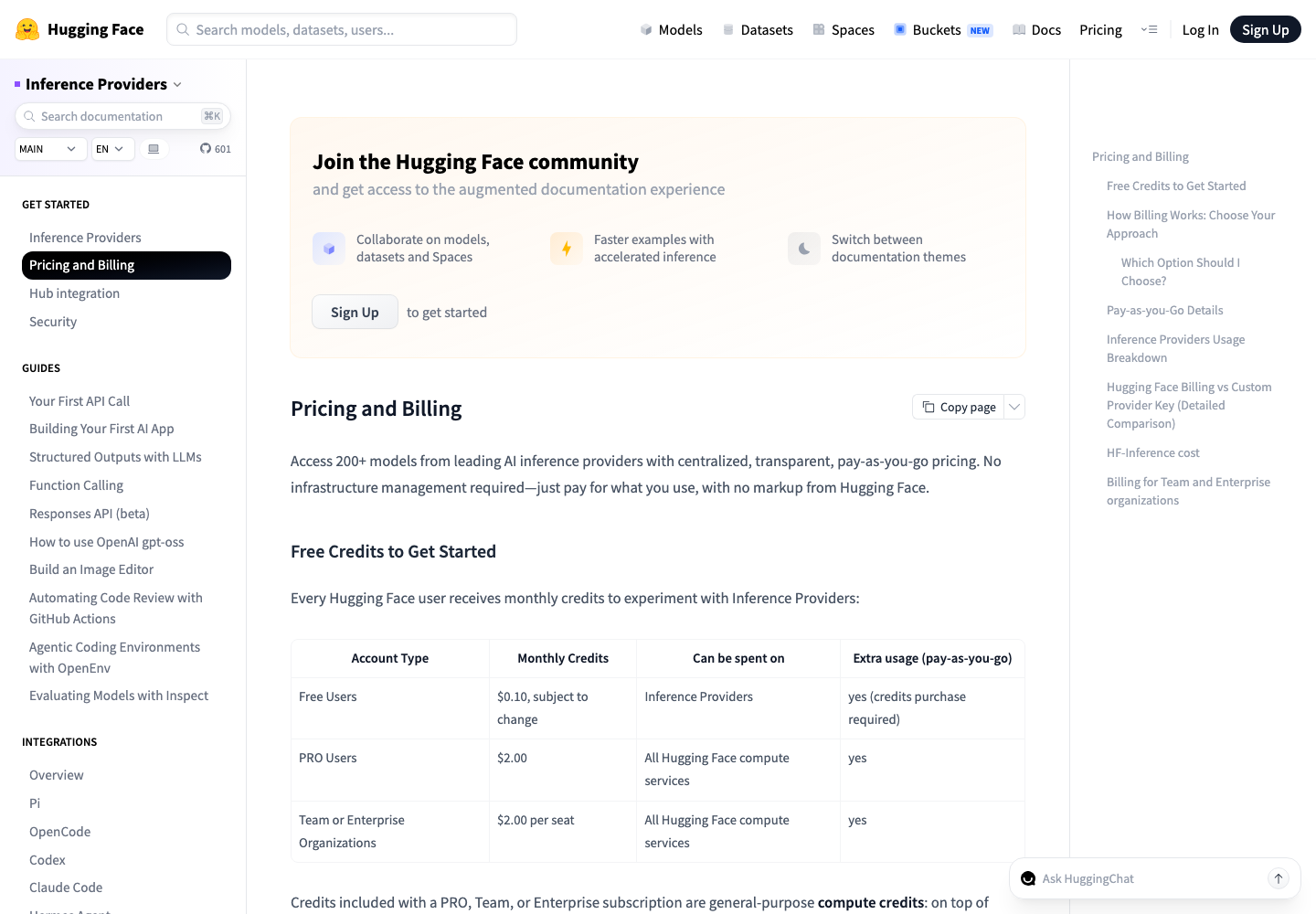
Task: Go to Spaces in the top navigation
Action: 844,29
